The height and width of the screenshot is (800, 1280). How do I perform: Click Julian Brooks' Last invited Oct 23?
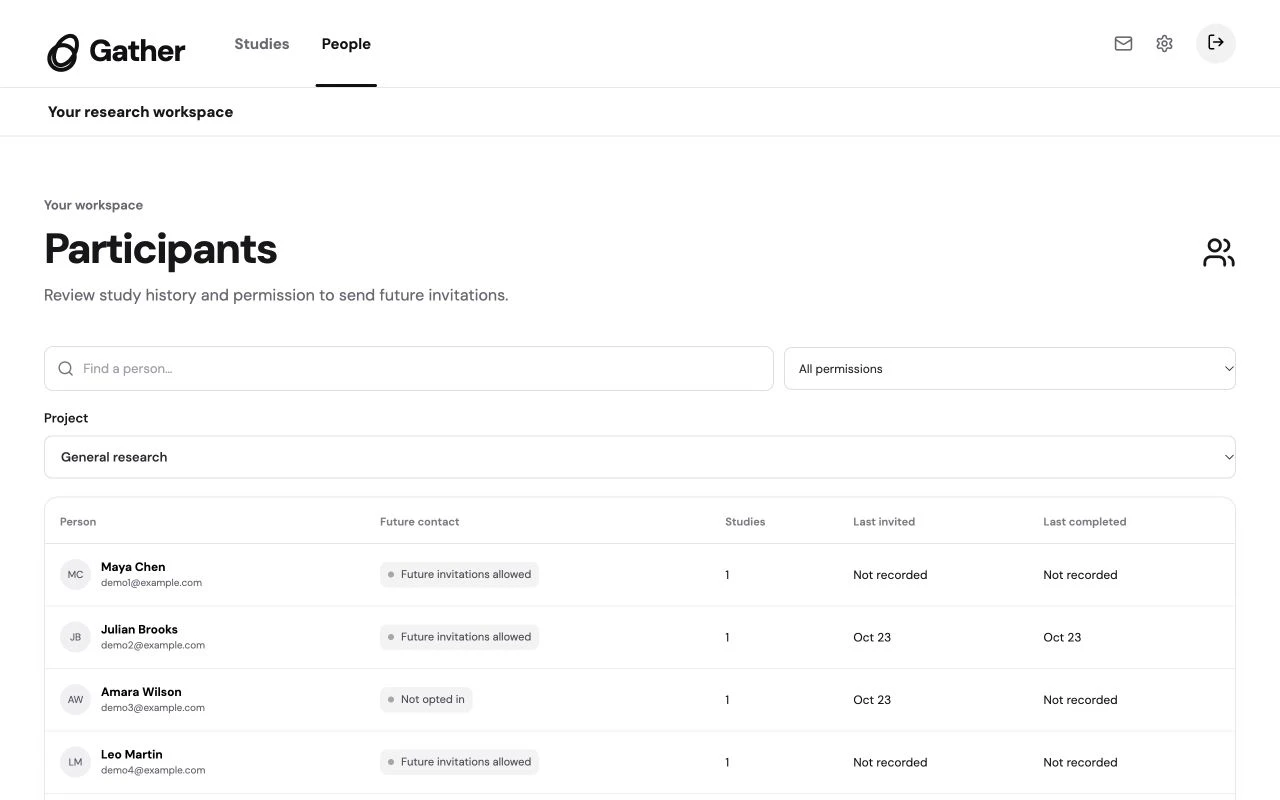(x=872, y=637)
